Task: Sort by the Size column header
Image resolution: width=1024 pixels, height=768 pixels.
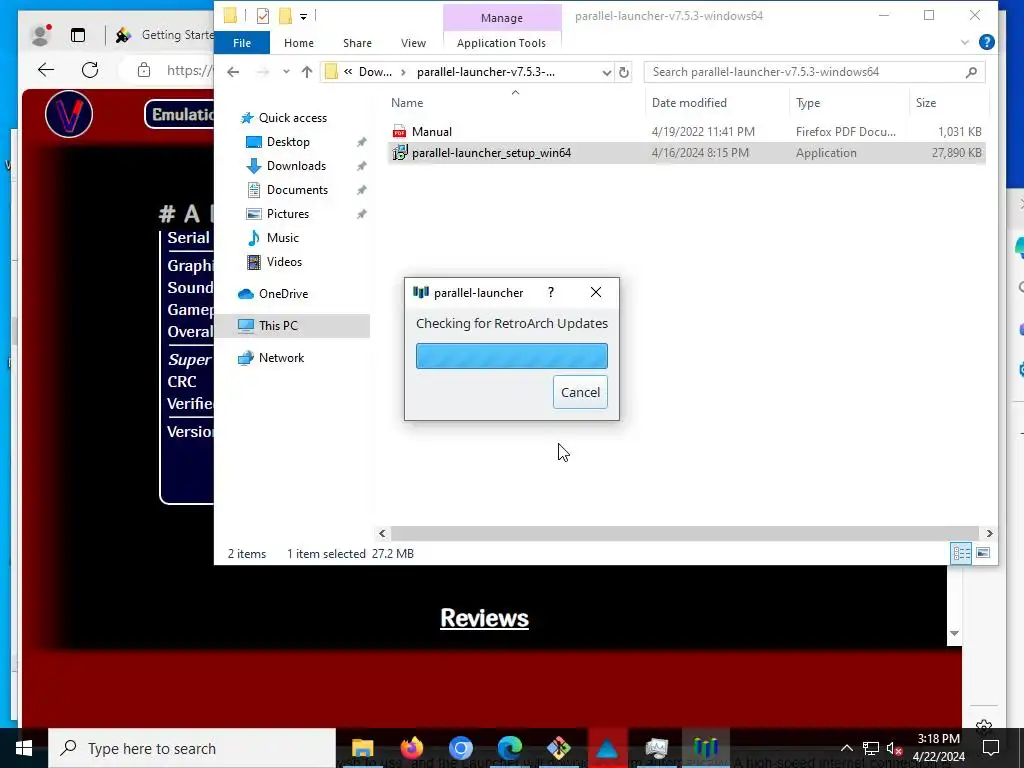Action: (x=925, y=103)
